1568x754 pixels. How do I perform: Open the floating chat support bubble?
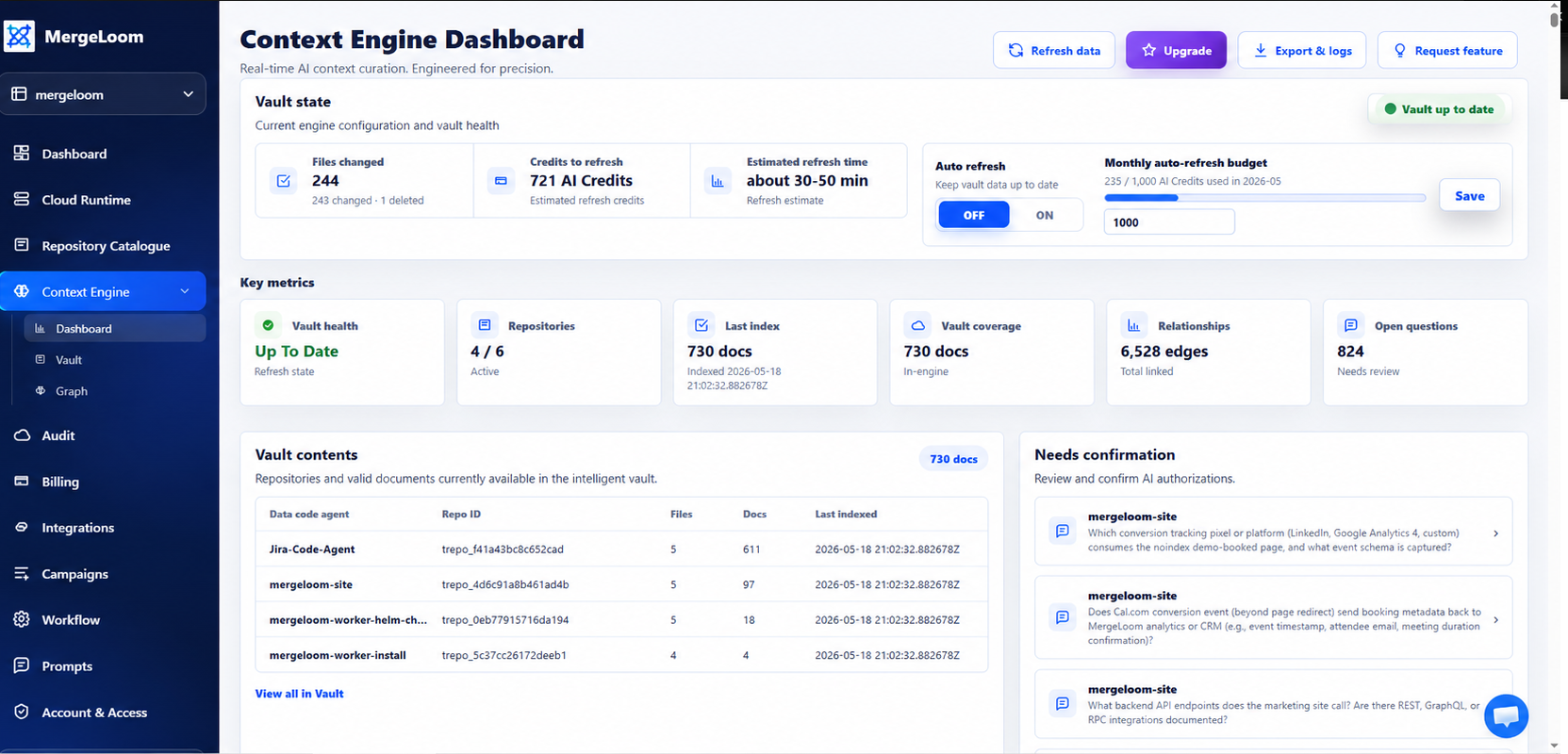[x=1506, y=716]
